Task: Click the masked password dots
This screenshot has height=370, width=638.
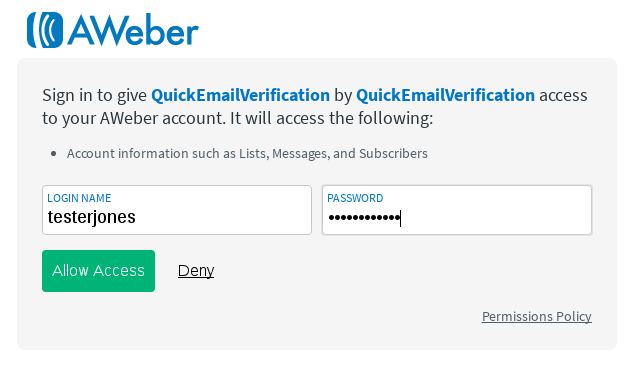Action: [364, 218]
